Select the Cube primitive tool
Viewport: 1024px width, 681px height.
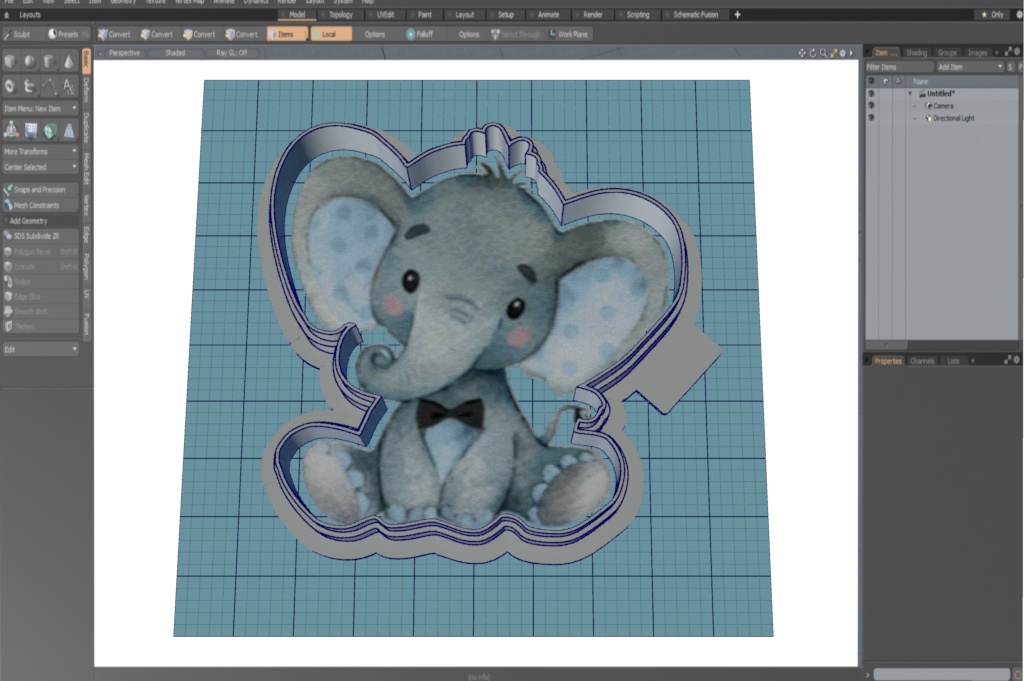pyautogui.click(x=10, y=62)
